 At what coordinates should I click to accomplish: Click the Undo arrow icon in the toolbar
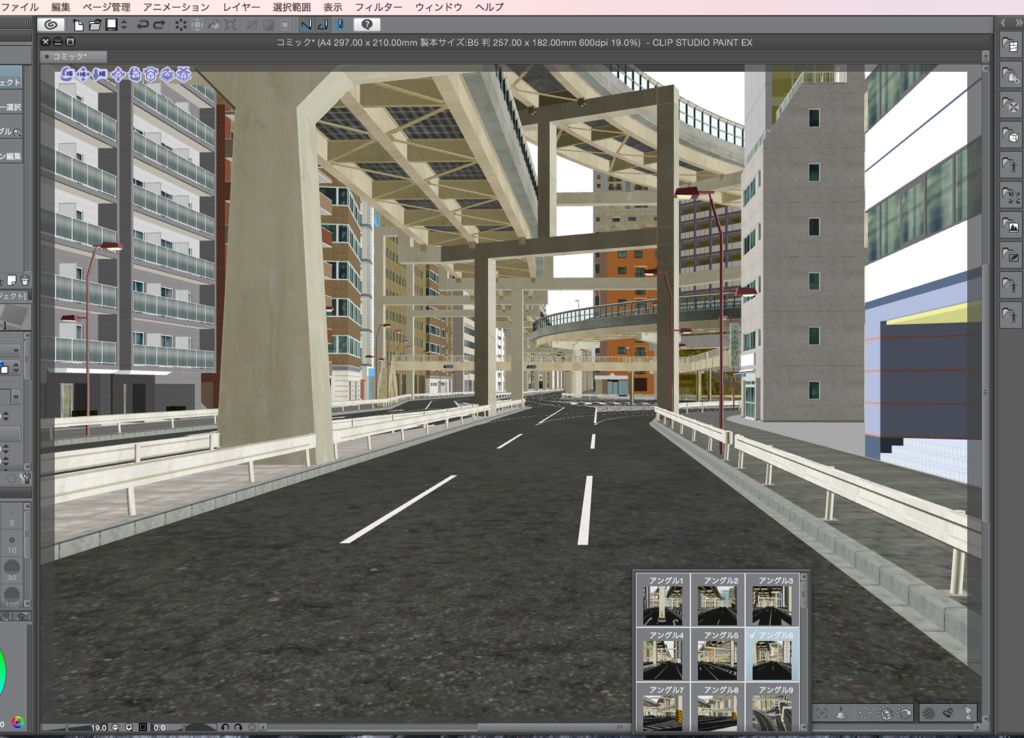(x=144, y=25)
